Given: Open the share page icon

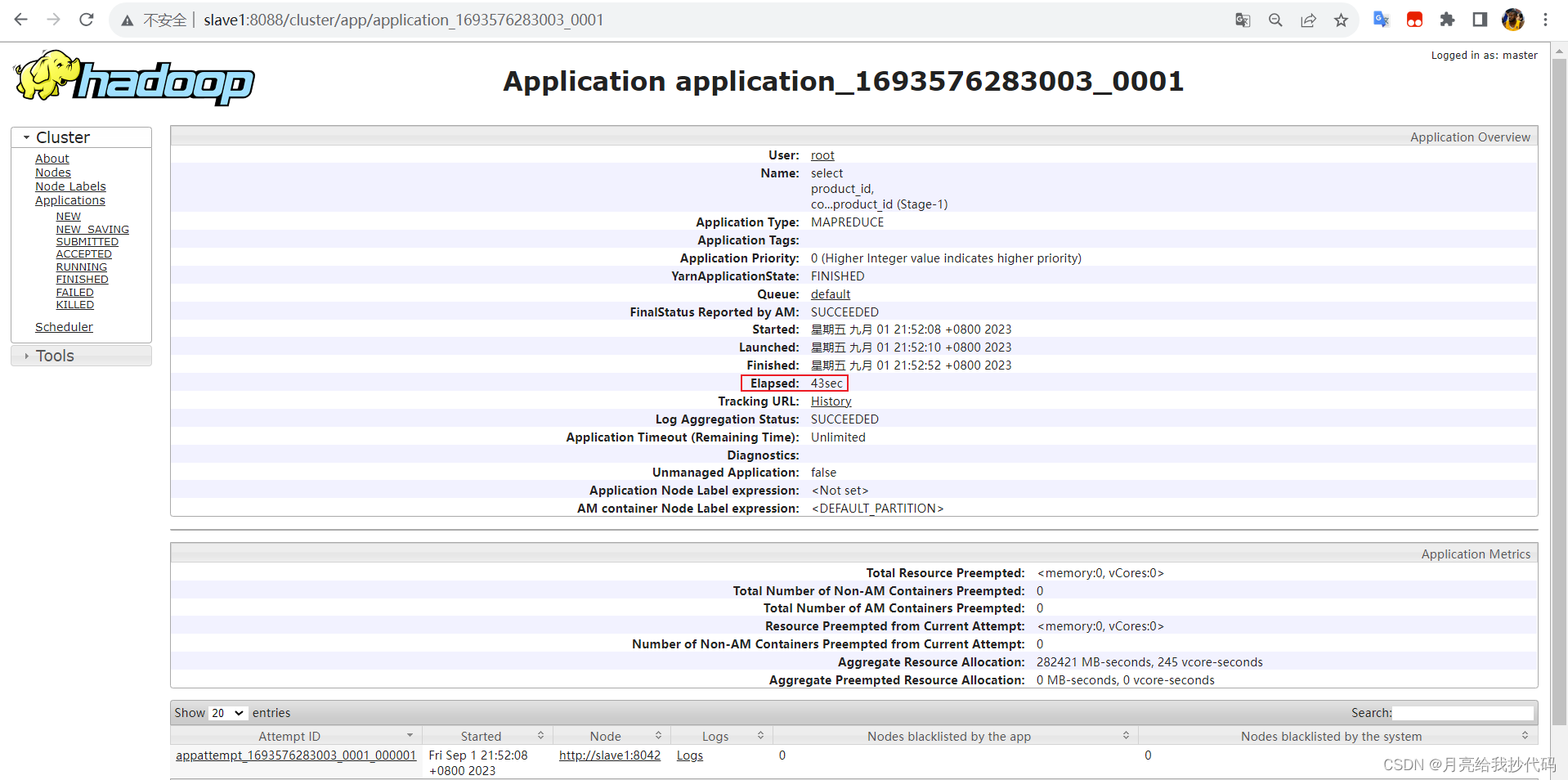Looking at the screenshot, I should [x=1308, y=20].
